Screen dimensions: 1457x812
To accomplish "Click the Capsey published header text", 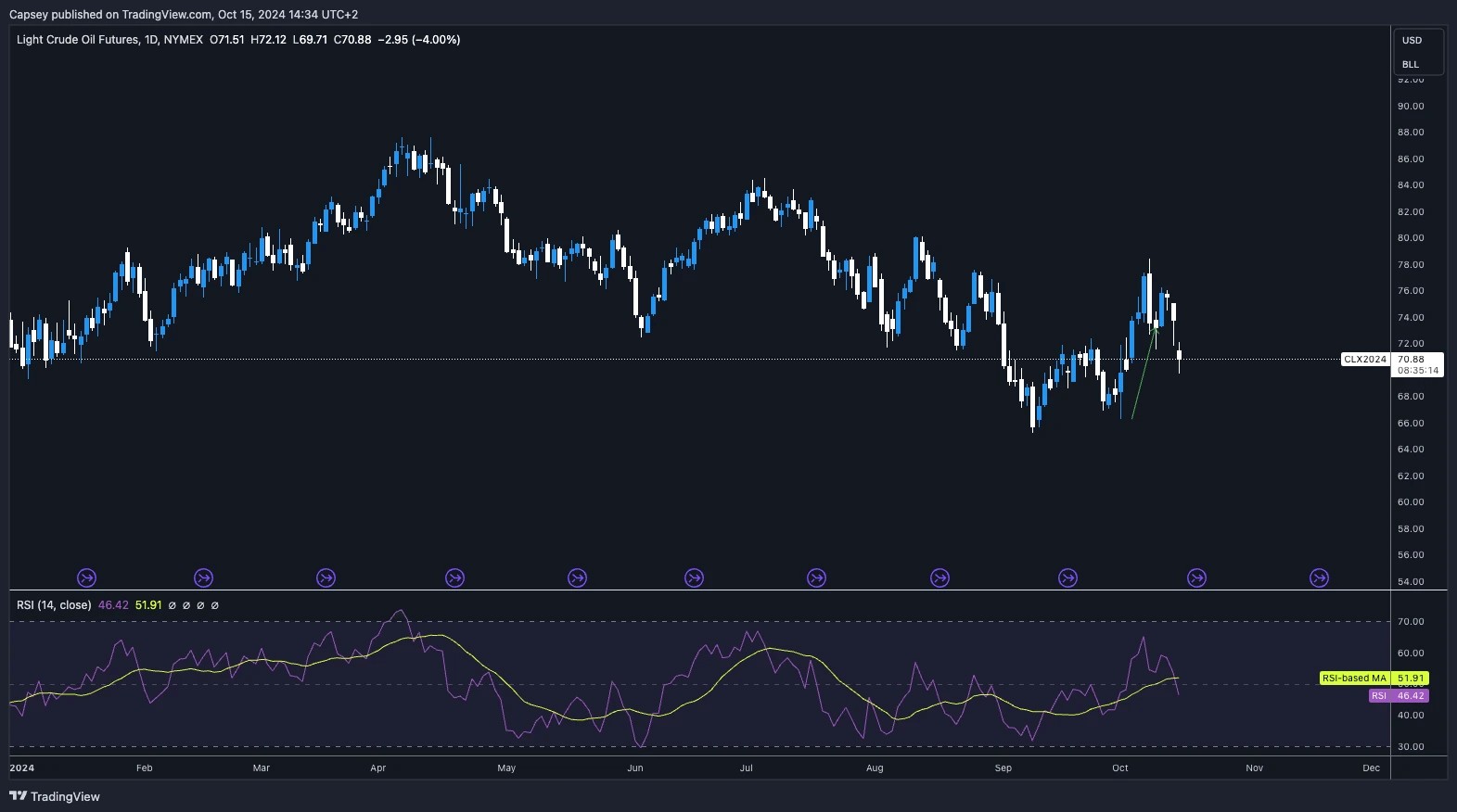I will [184, 15].
